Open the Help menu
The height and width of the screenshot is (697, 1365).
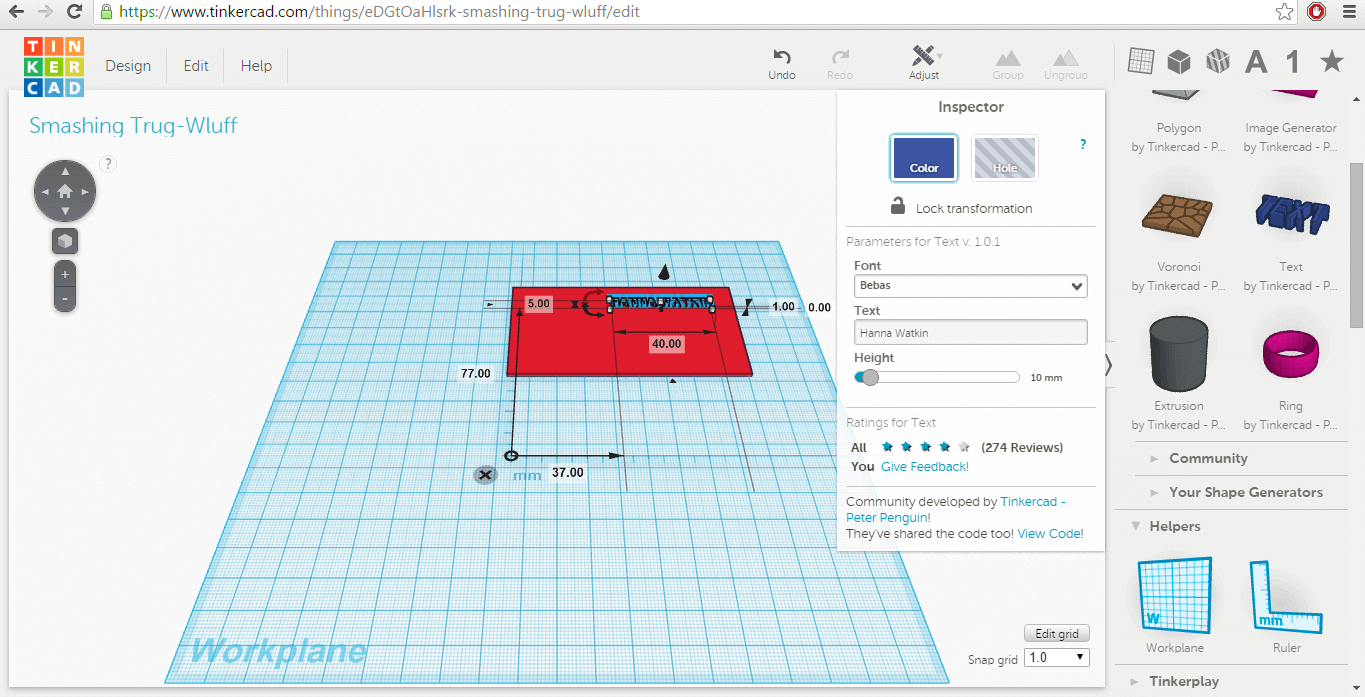tap(256, 66)
